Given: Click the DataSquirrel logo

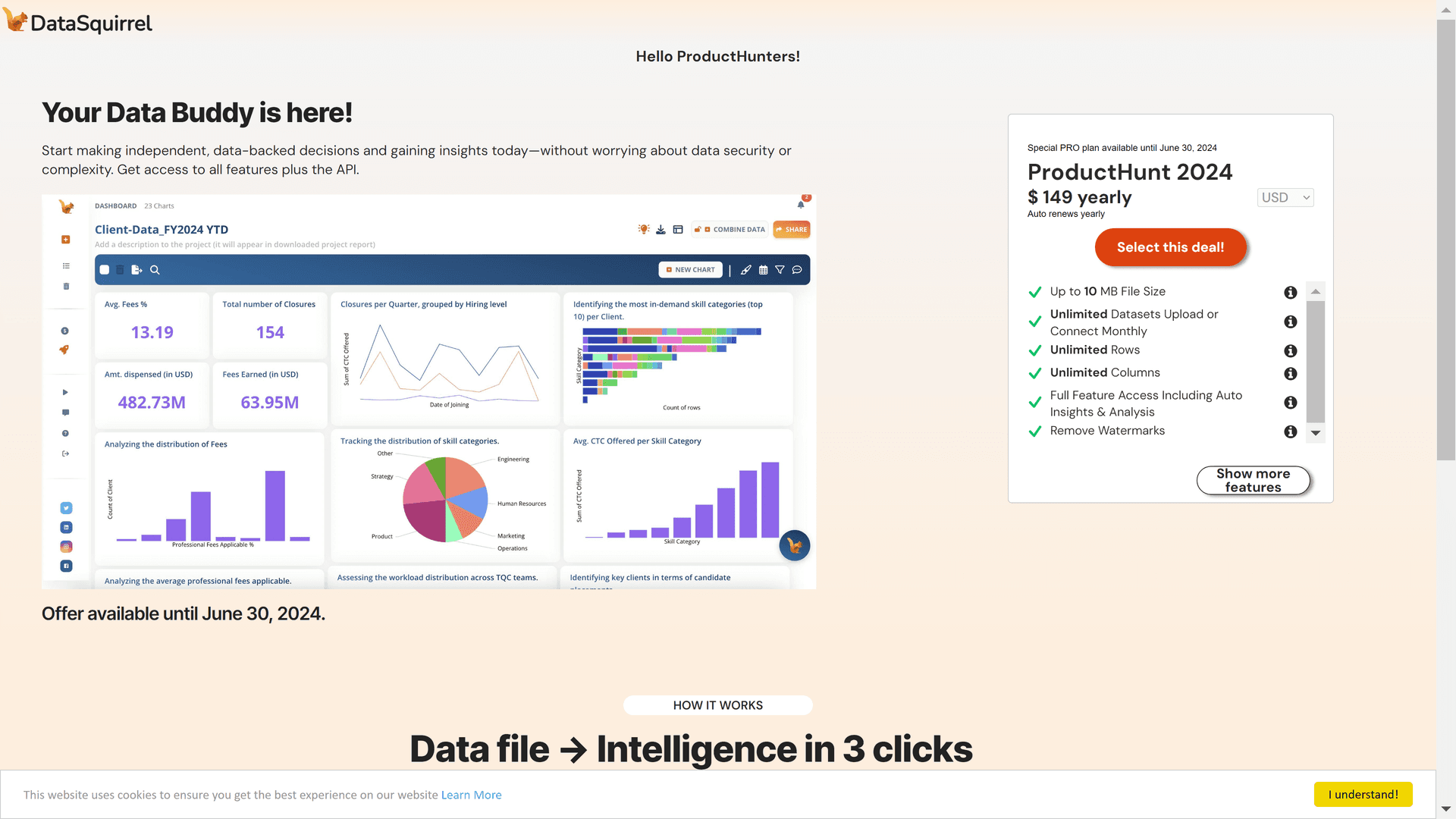Looking at the screenshot, I should pos(77,22).
